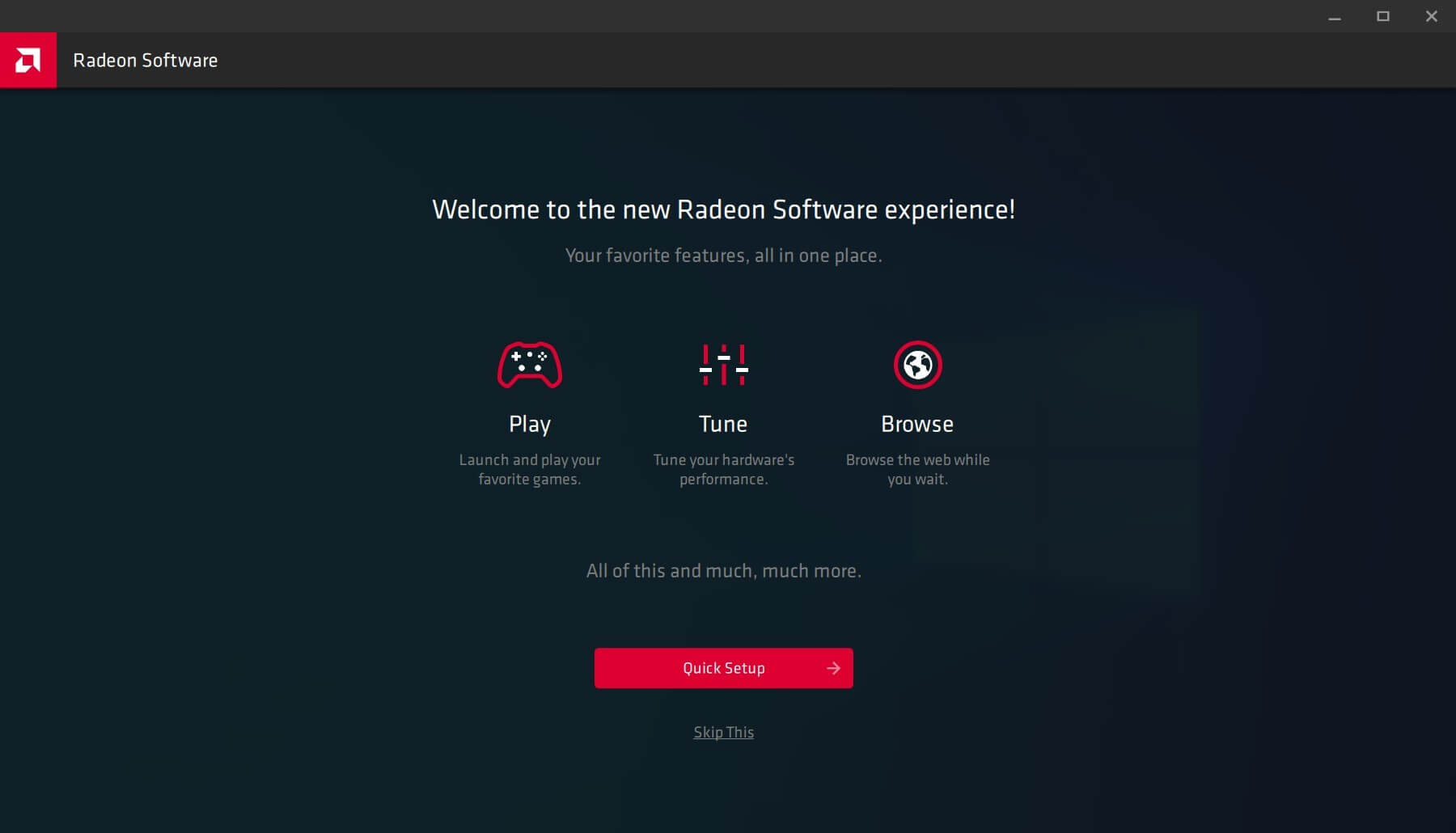Click the Tune heading text

coord(723,424)
